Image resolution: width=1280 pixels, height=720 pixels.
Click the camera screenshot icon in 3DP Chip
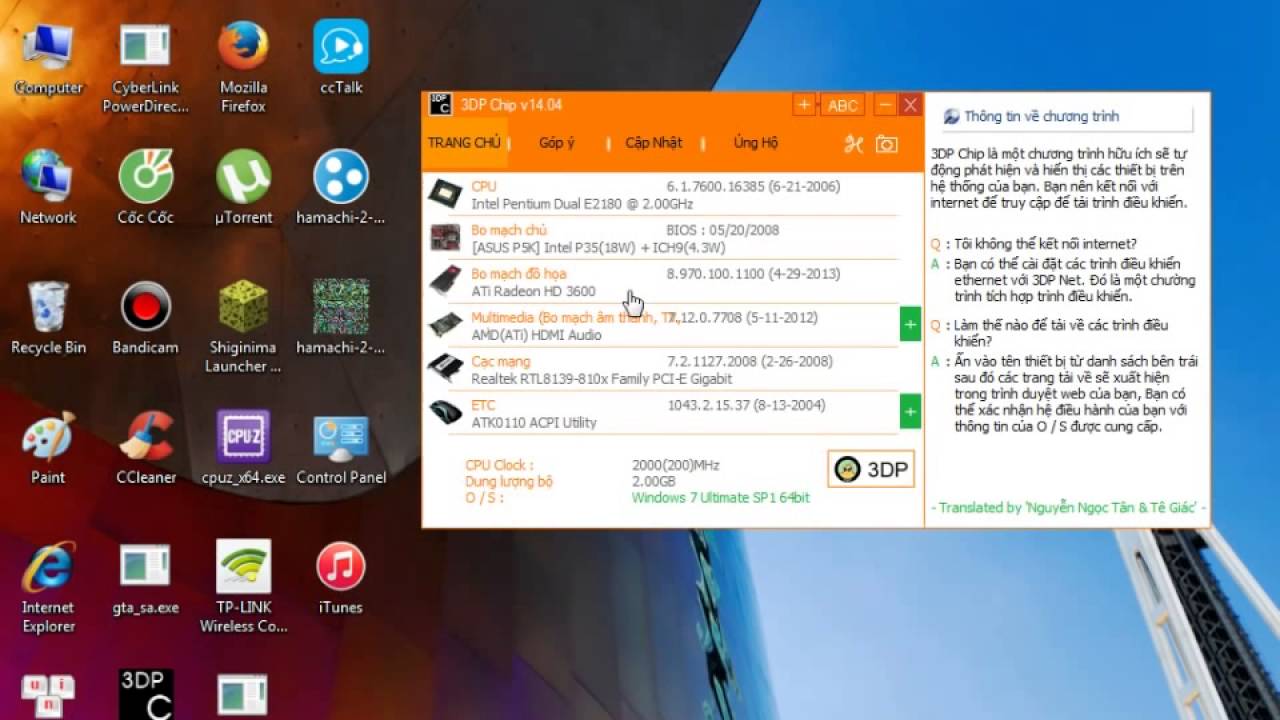coord(886,144)
